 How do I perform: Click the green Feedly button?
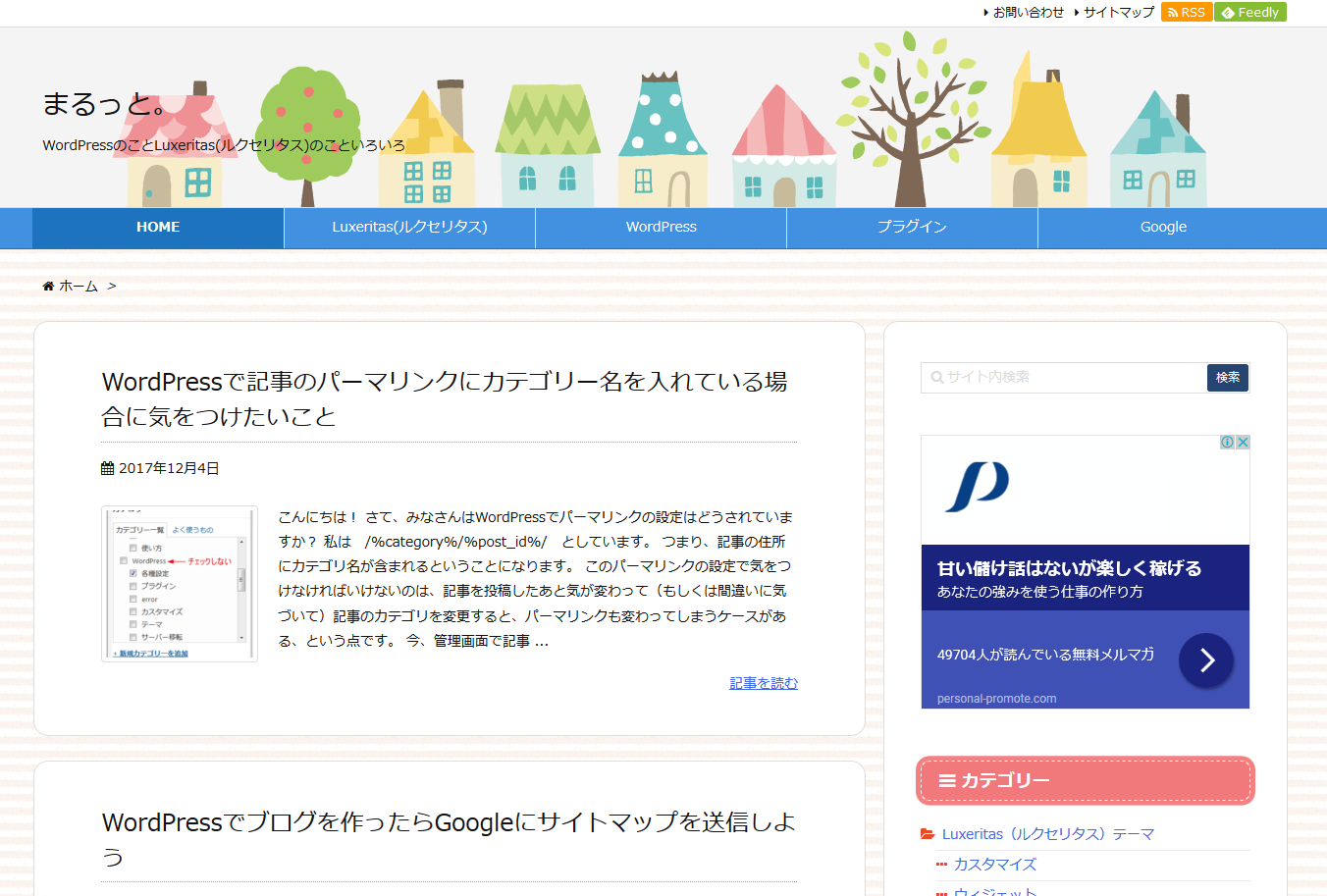click(x=1249, y=12)
